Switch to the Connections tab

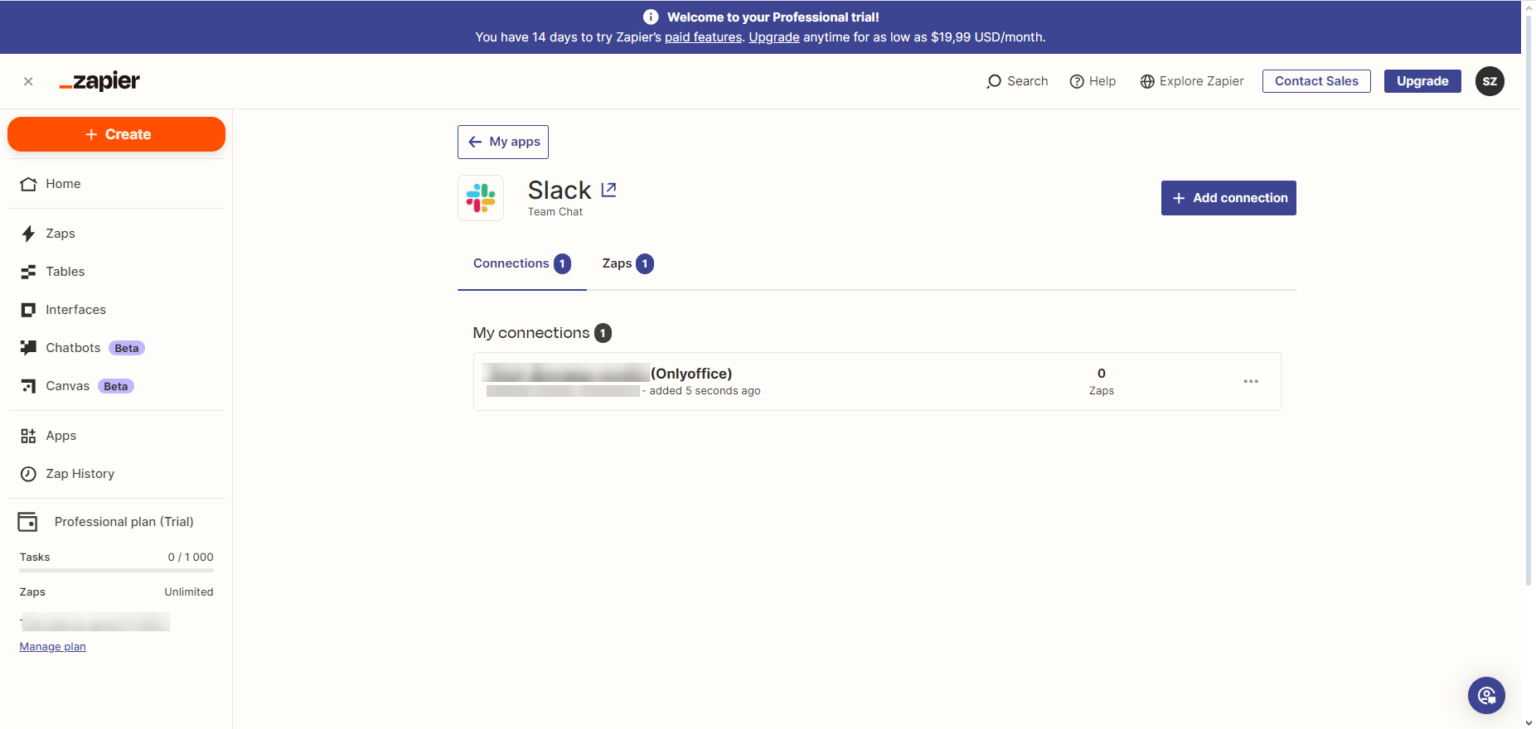click(521, 263)
